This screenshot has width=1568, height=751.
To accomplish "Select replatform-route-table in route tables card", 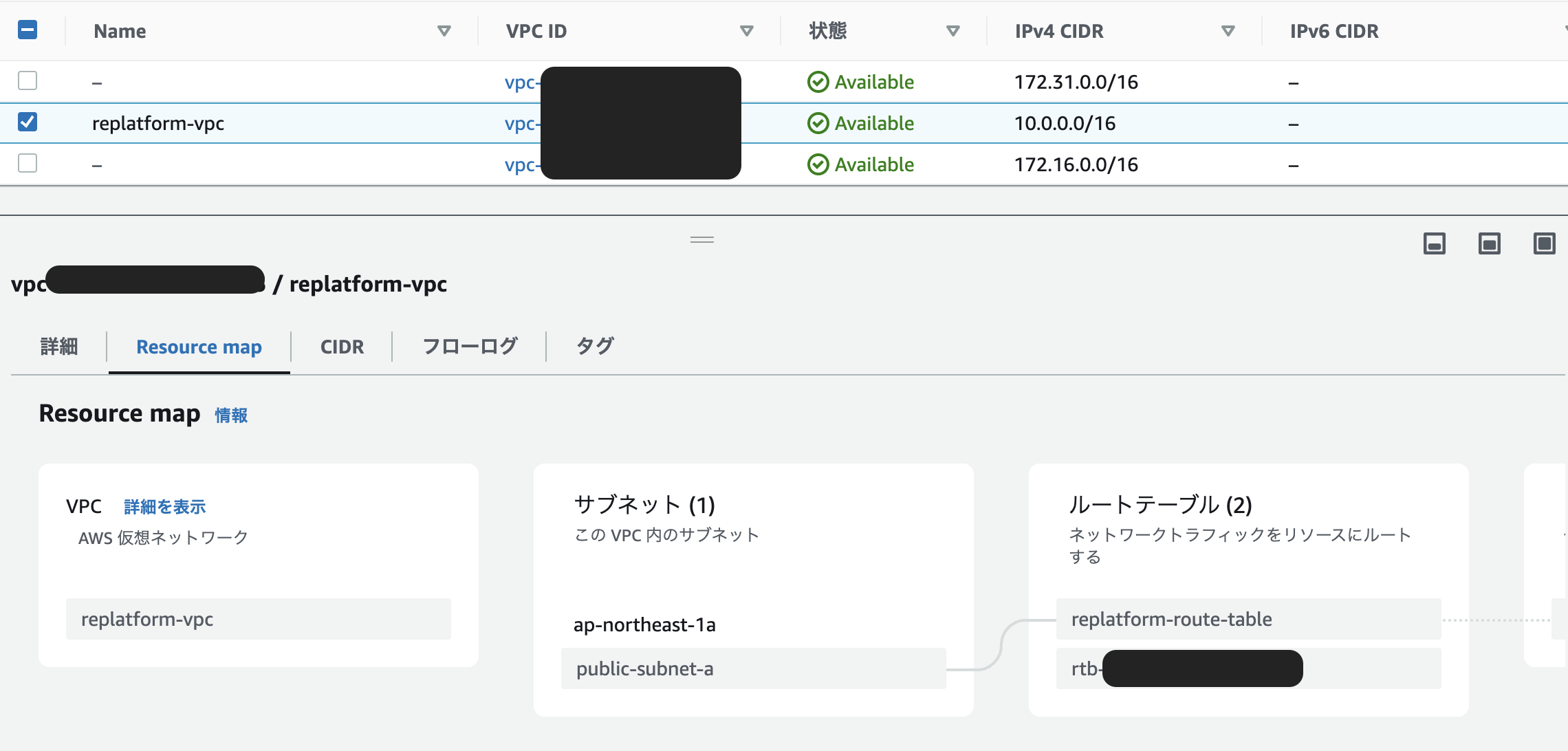I will click(1249, 619).
